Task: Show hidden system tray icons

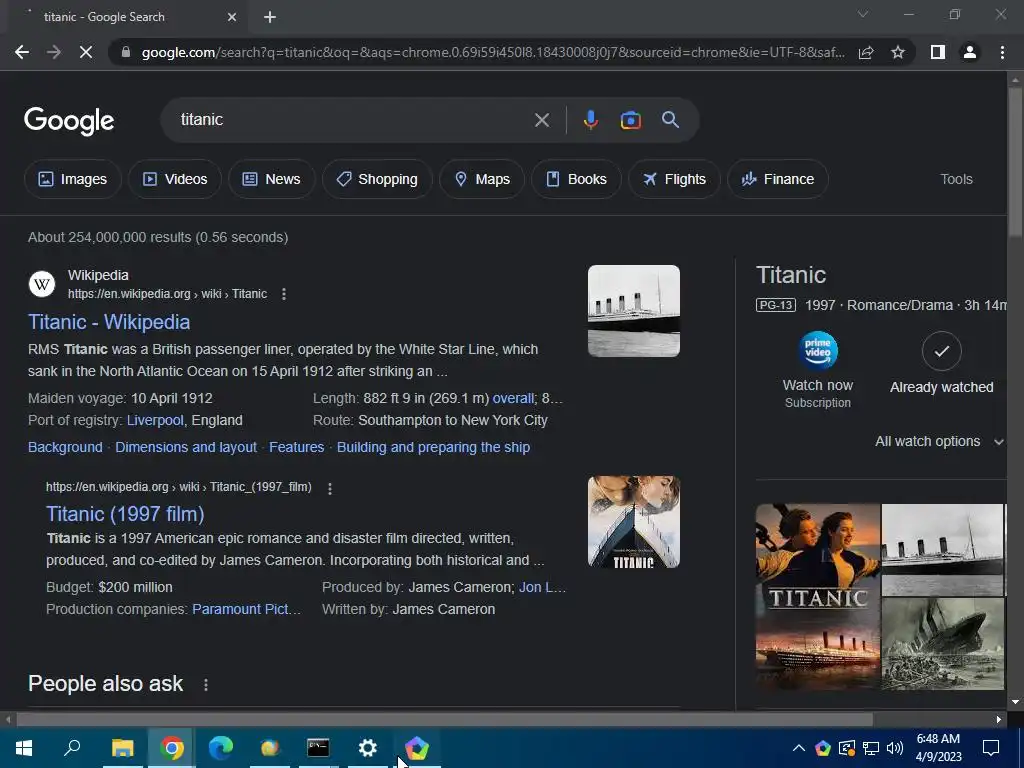Action: pyautogui.click(x=798, y=748)
